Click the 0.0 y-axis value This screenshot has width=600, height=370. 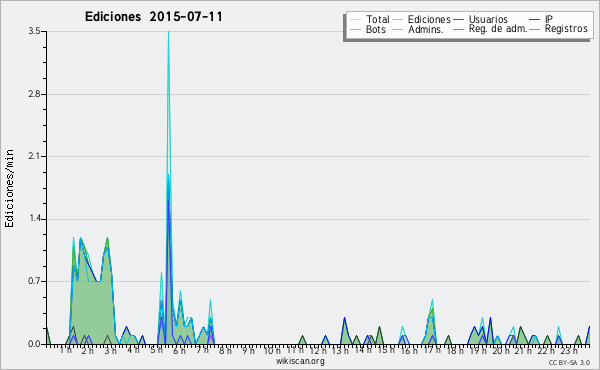tap(34, 344)
